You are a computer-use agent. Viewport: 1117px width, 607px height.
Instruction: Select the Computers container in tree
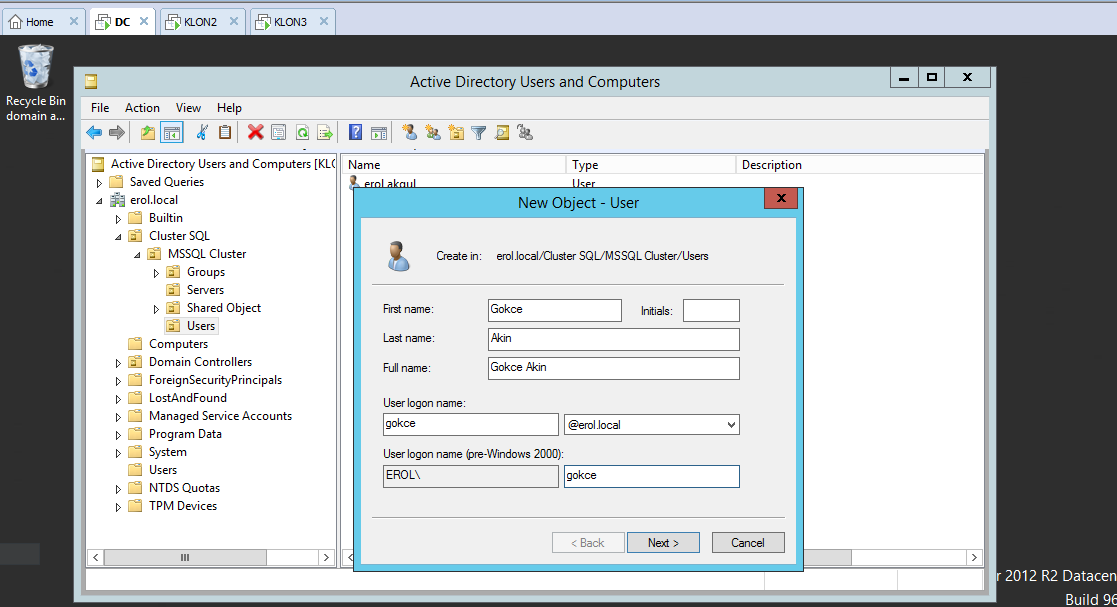(178, 344)
